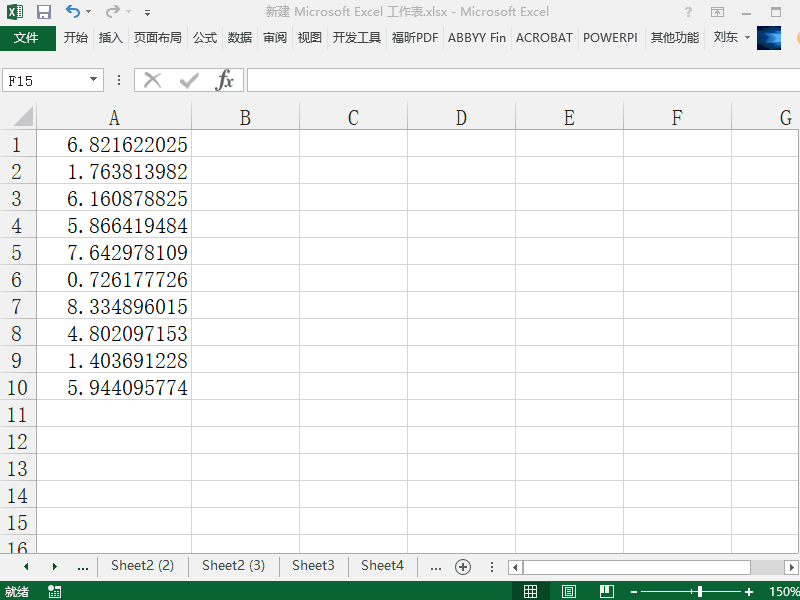Select column F header
The image size is (800, 600).
coord(677,117)
